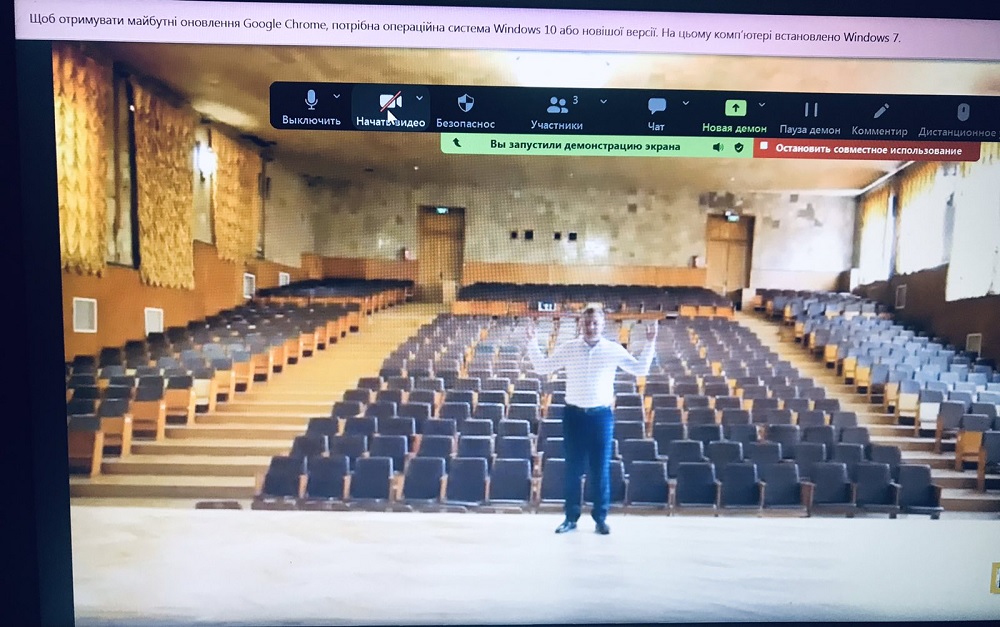Viewport: 1000px width, 627px height.
Task: Click the Остановить совместное использование button
Action: [x=867, y=150]
